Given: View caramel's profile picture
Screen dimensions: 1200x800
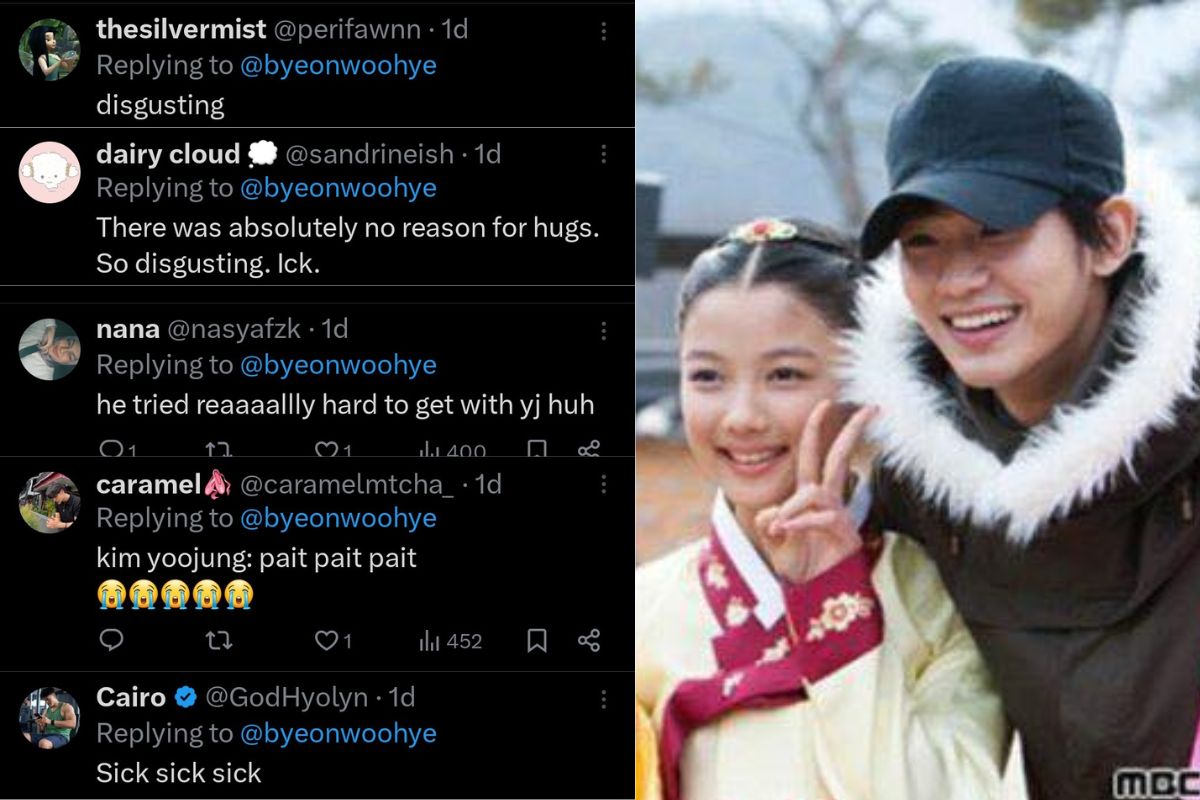Looking at the screenshot, I should 49,502.
